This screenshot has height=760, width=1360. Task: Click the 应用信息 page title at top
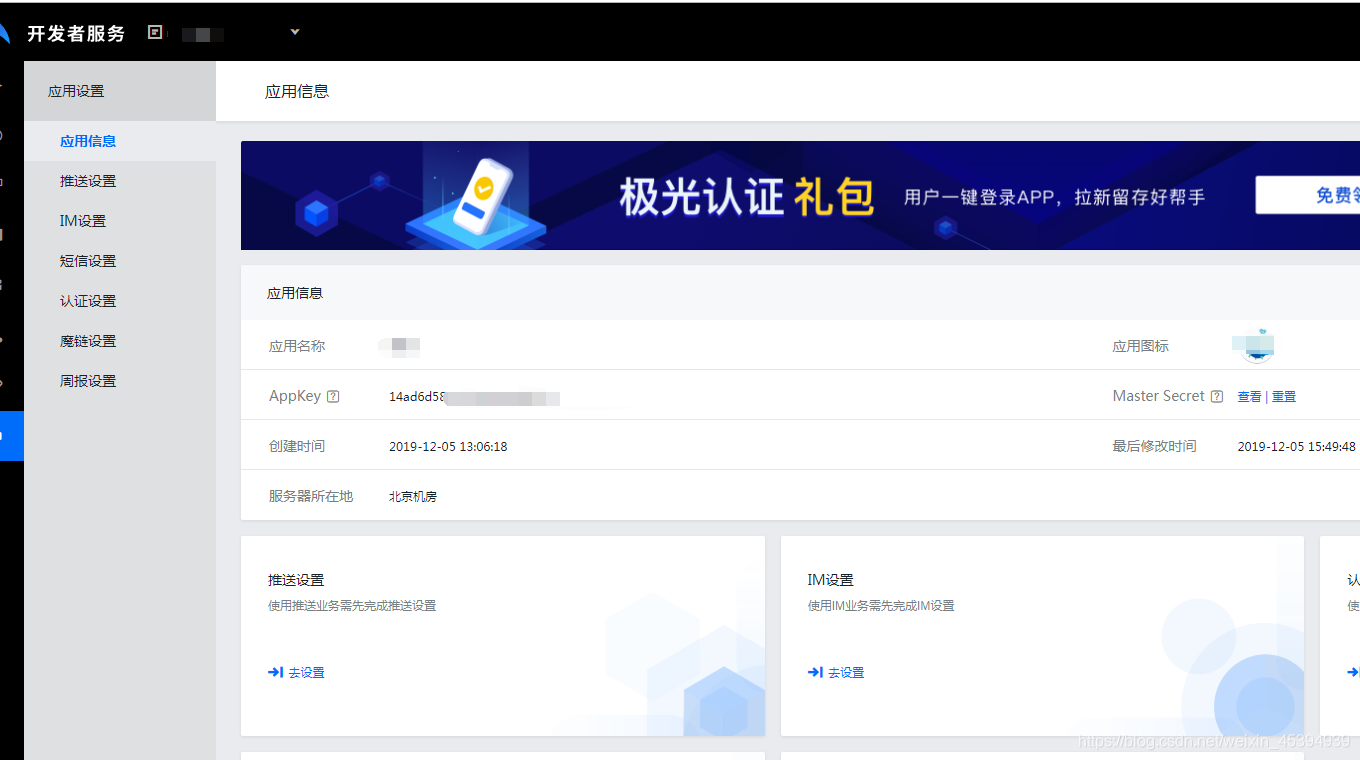[x=297, y=91]
